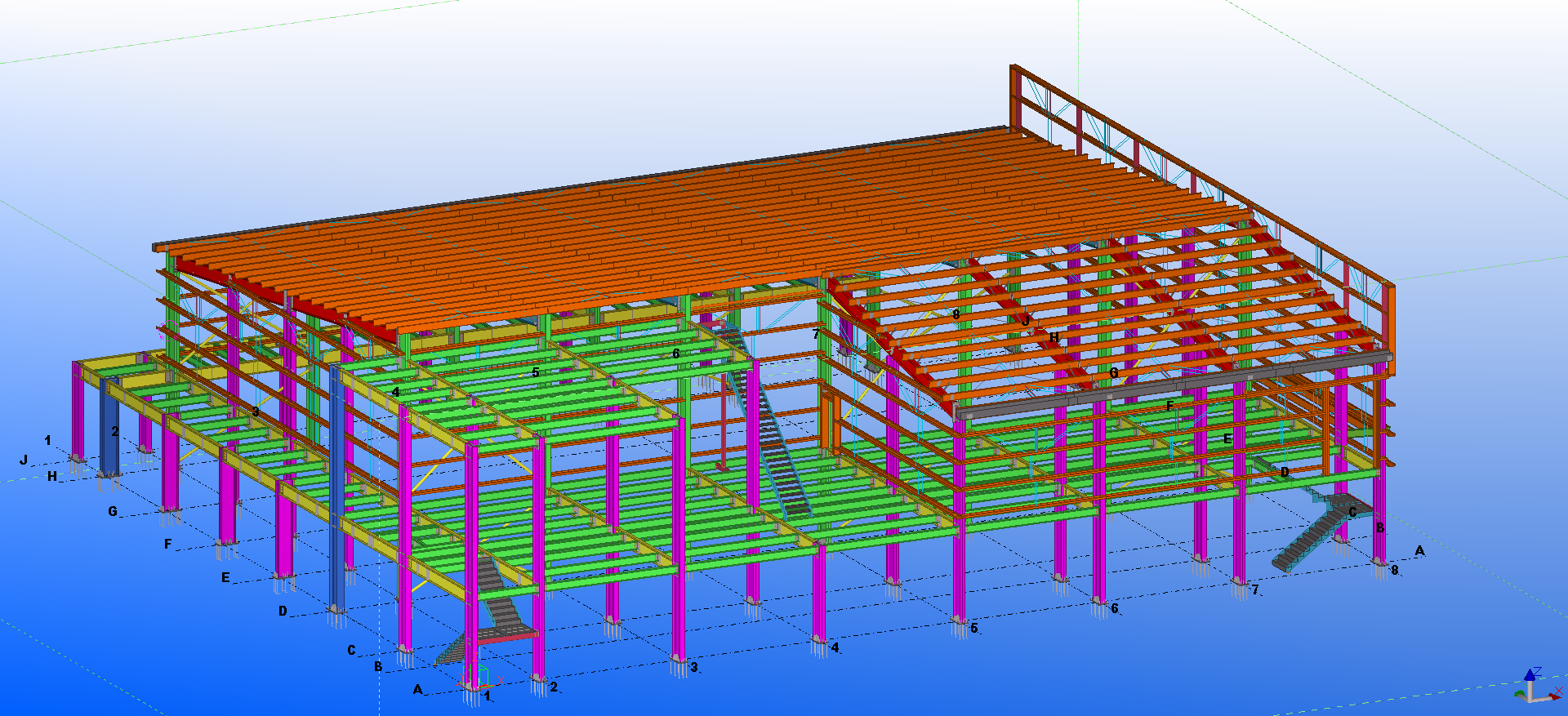Viewport: 1568px width, 716px height.
Task: Click grid label E on the left side
Action: (x=225, y=577)
